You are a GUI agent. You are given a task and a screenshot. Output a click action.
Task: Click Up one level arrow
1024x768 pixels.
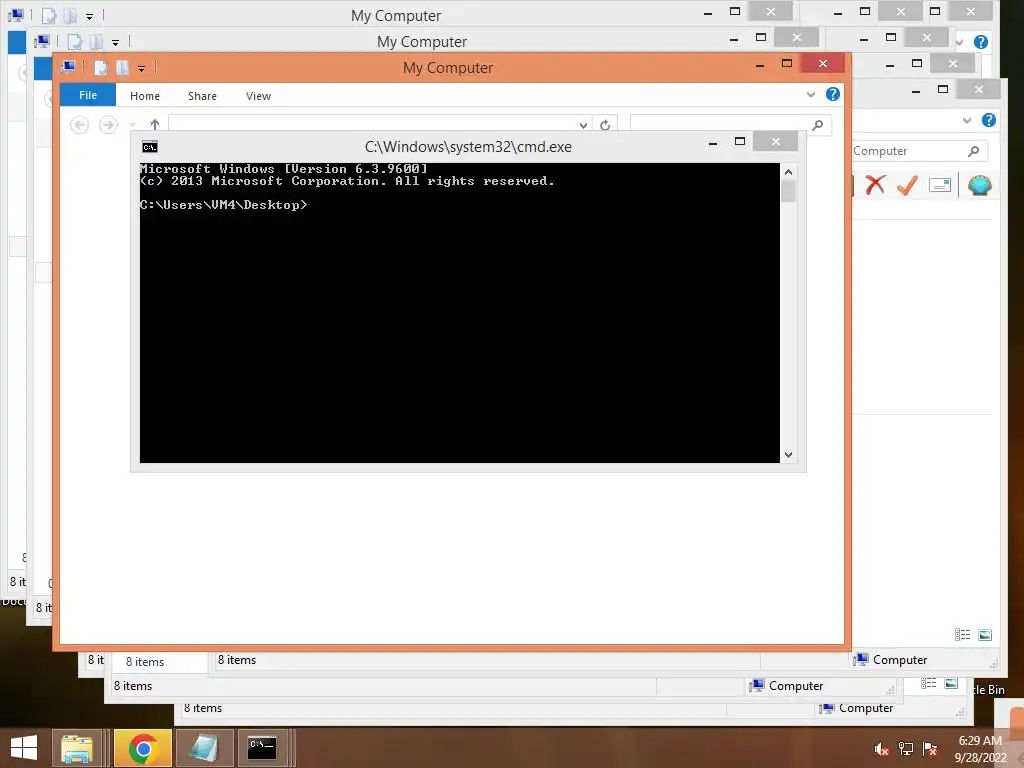click(155, 124)
